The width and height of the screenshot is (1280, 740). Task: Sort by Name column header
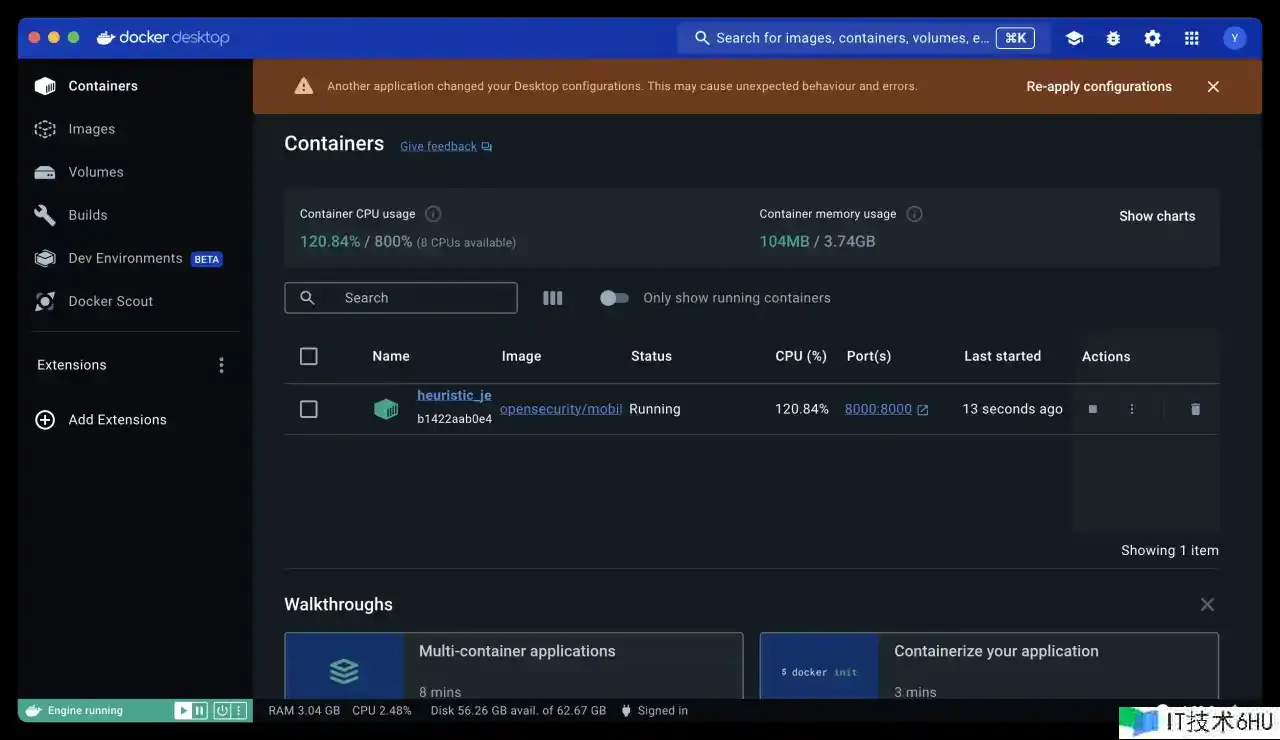(x=391, y=356)
